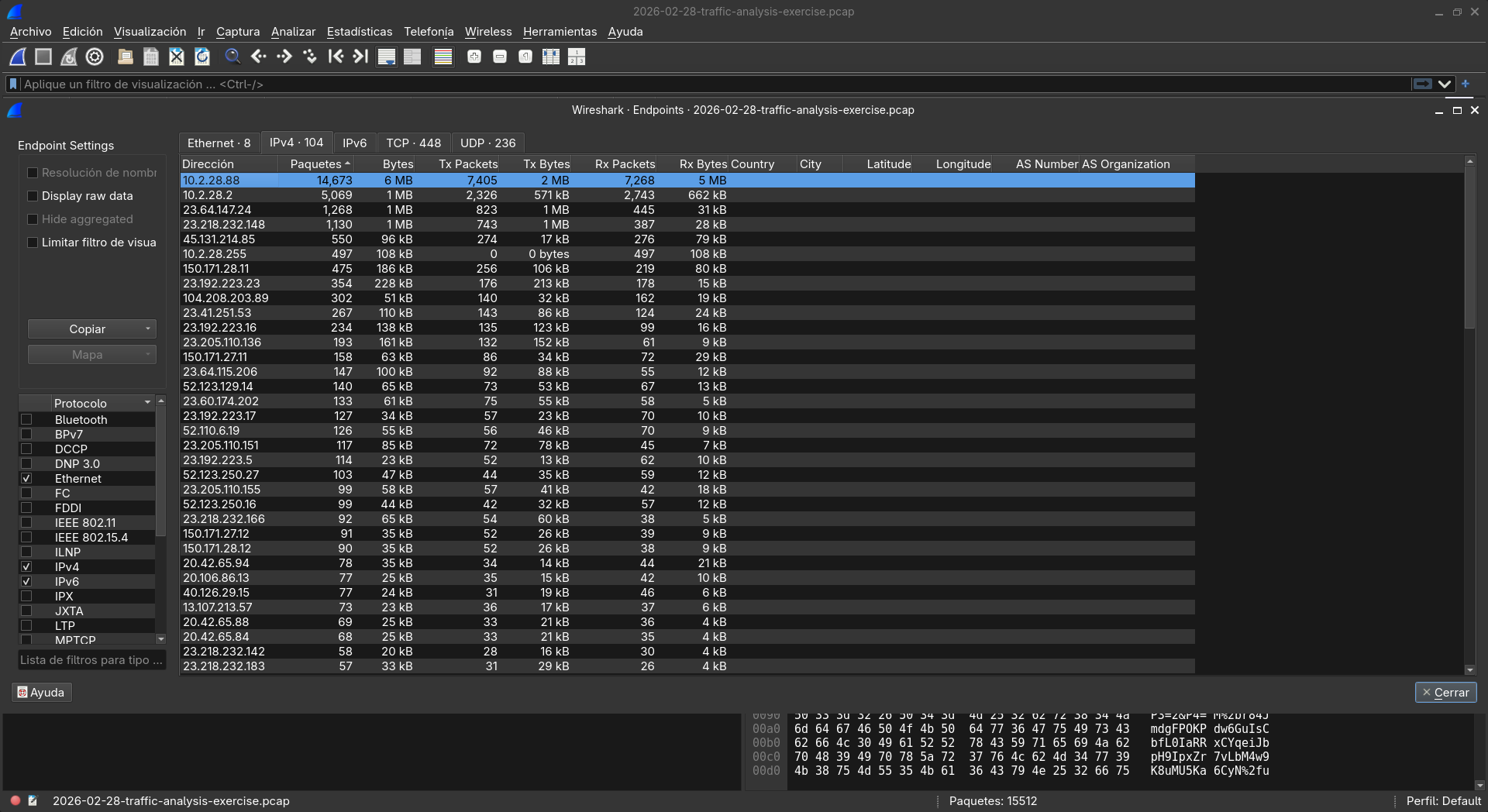This screenshot has width=1488, height=812.
Task: Stop capturing packets via the square icon
Action: [x=43, y=57]
